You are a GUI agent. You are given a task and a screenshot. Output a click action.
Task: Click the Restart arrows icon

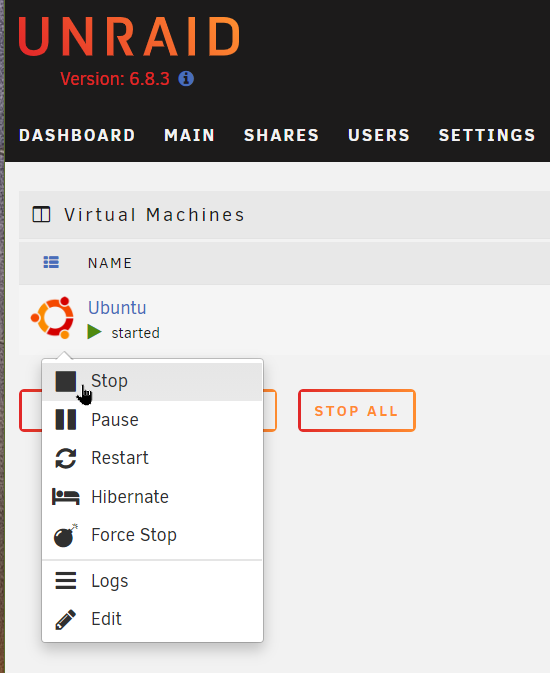(x=66, y=458)
